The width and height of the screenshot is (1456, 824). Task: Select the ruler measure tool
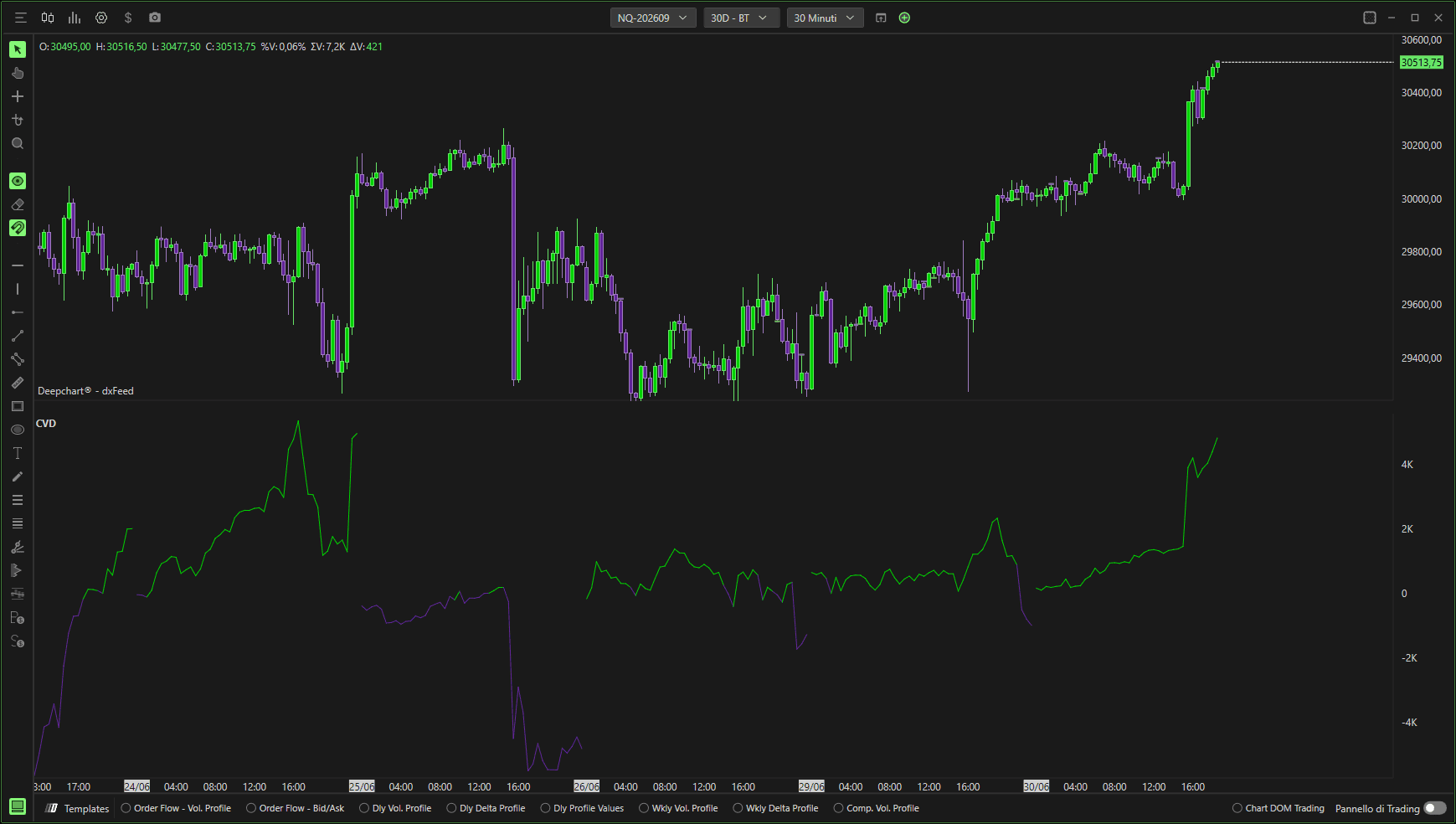(18, 383)
